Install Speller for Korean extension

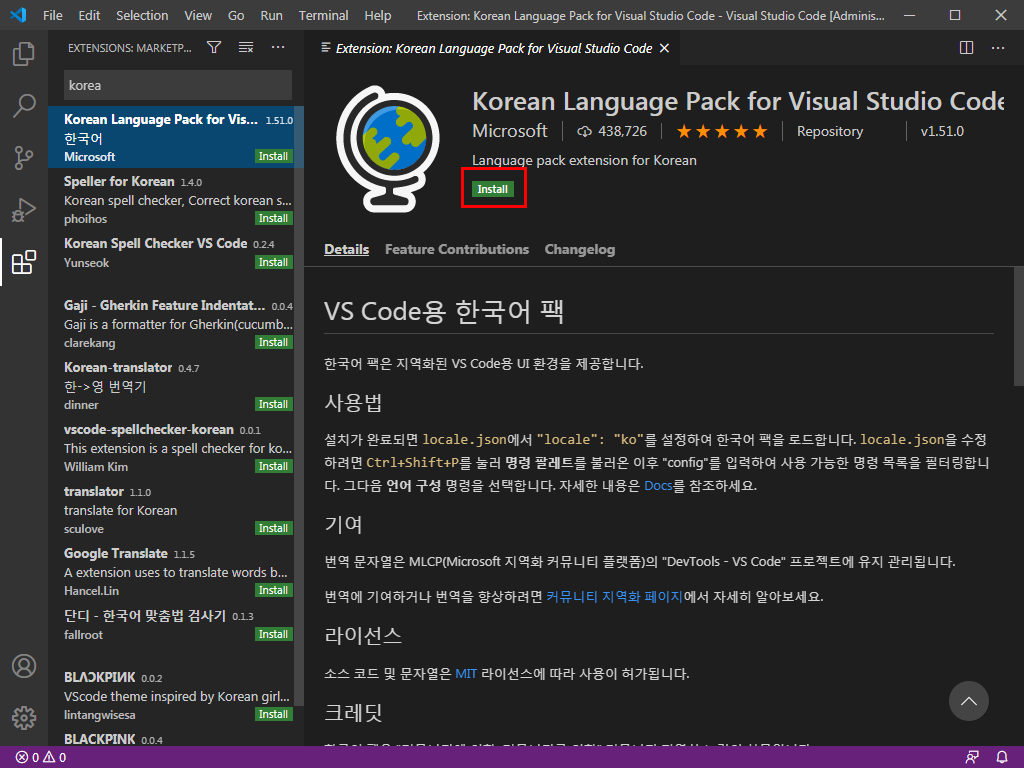[273, 218]
